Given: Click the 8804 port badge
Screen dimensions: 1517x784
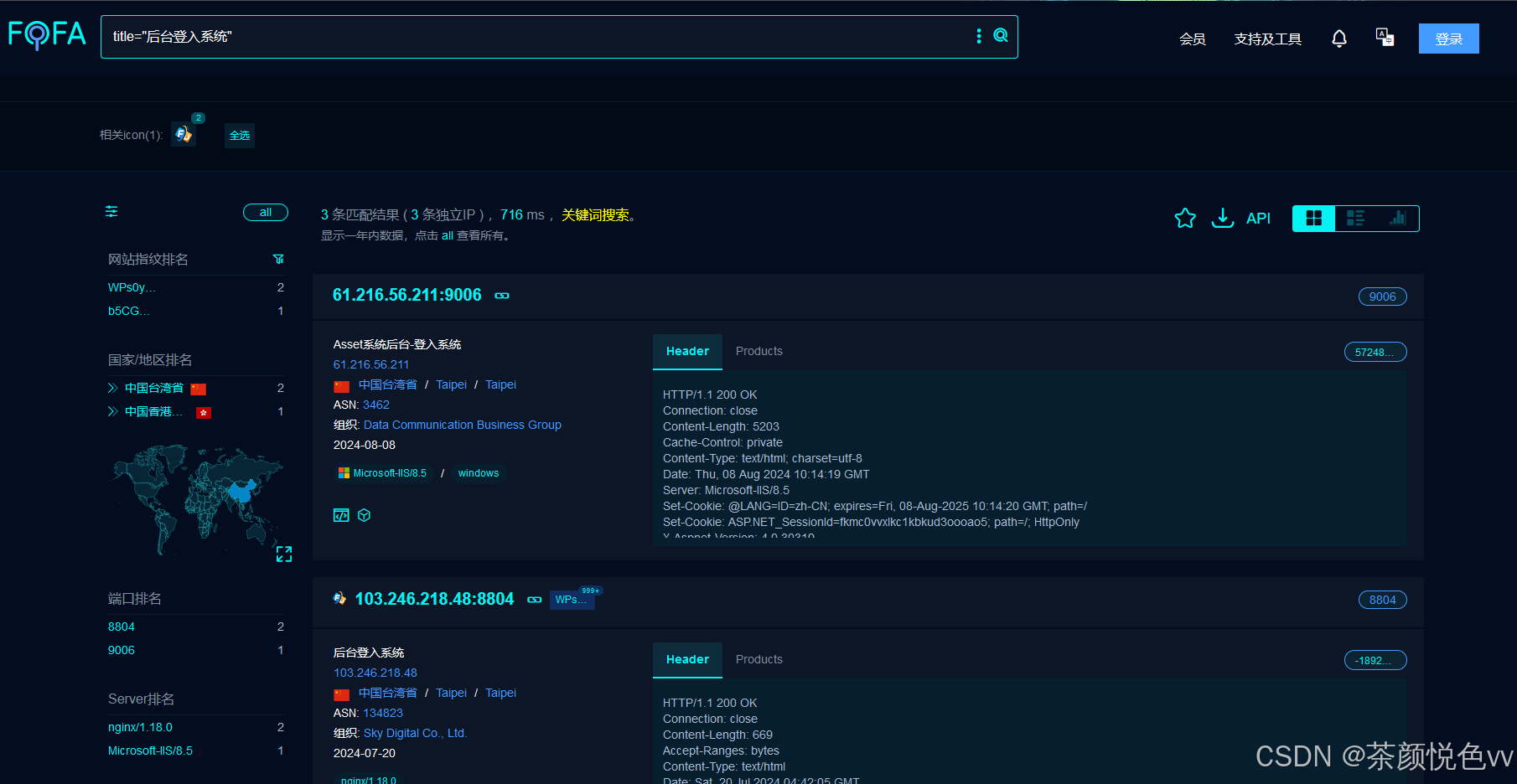Looking at the screenshot, I should tap(1382, 600).
